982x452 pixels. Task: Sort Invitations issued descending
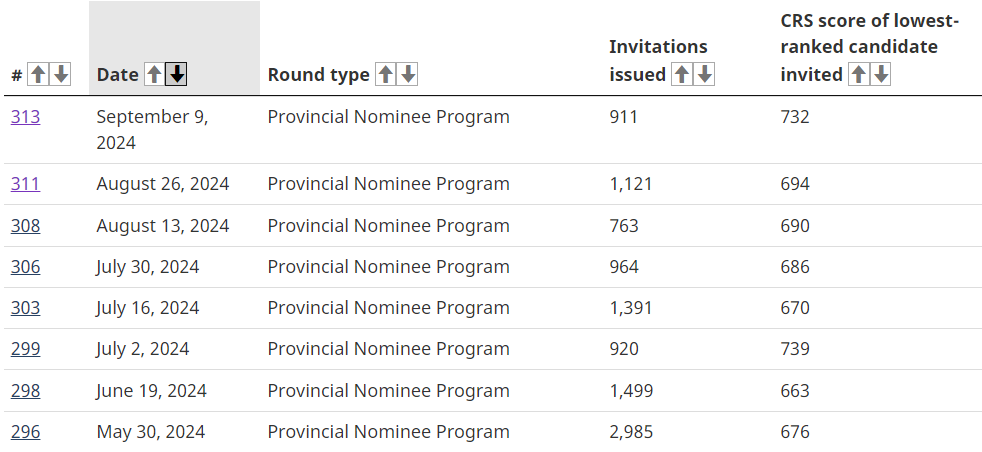point(705,74)
